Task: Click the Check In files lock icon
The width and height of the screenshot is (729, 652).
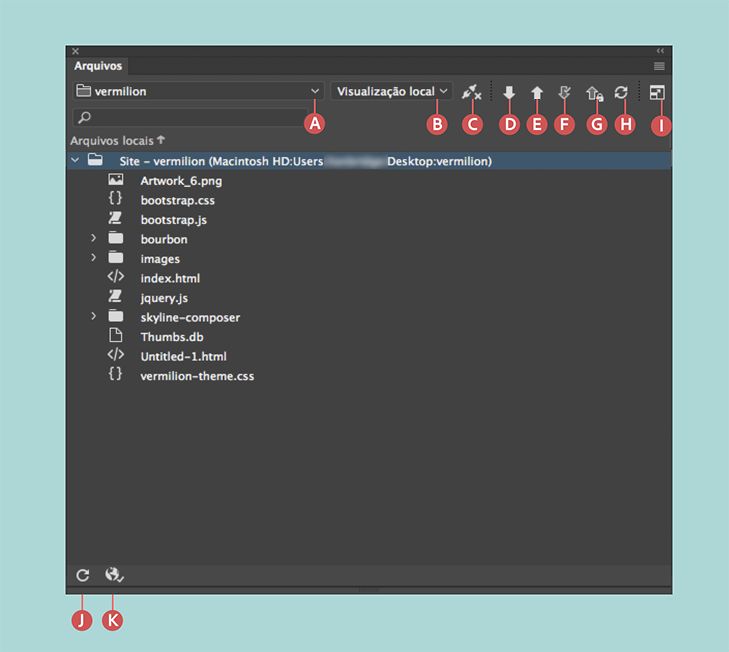Action: click(595, 93)
